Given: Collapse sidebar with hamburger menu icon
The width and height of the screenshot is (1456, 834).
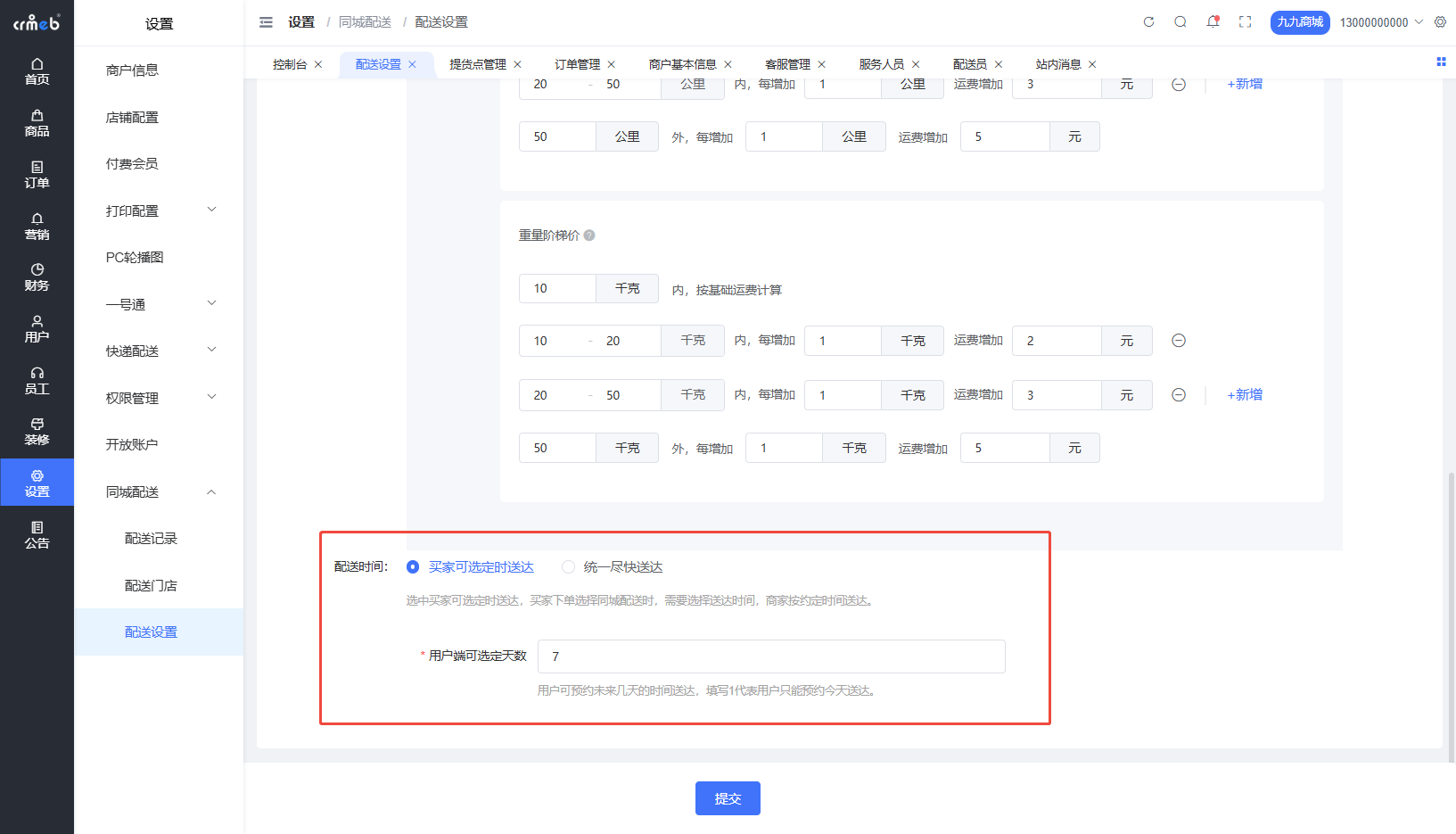Looking at the screenshot, I should (266, 22).
